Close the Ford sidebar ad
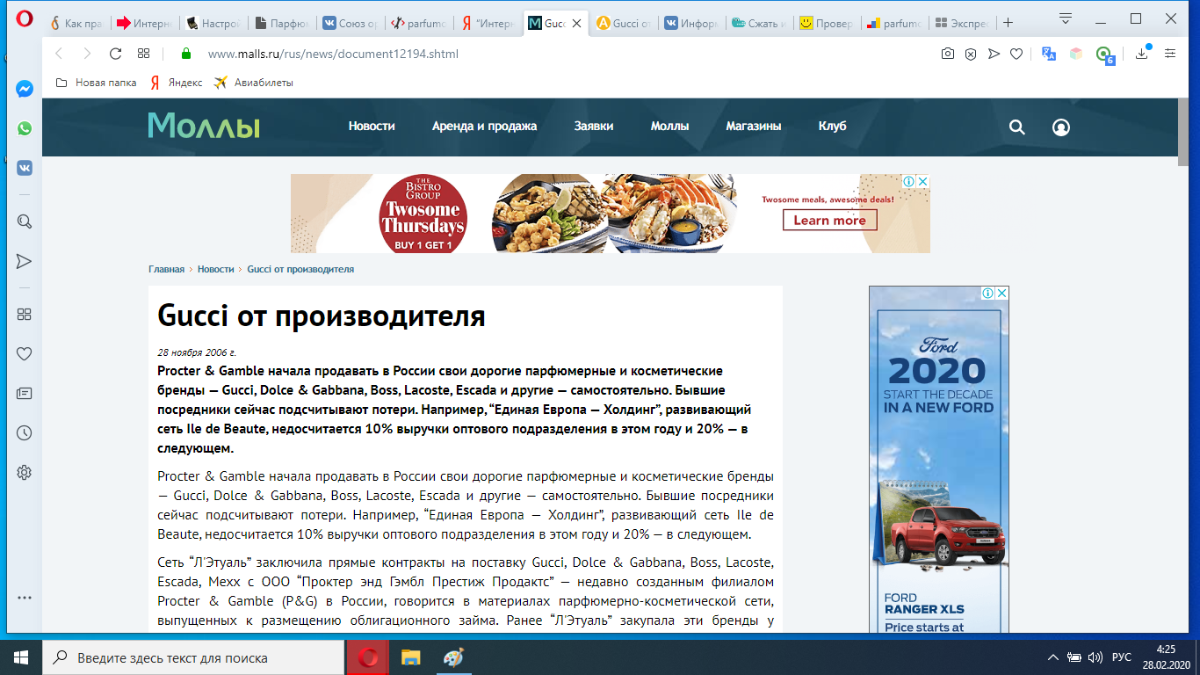This screenshot has width=1200, height=675. pyautogui.click(x=1001, y=293)
